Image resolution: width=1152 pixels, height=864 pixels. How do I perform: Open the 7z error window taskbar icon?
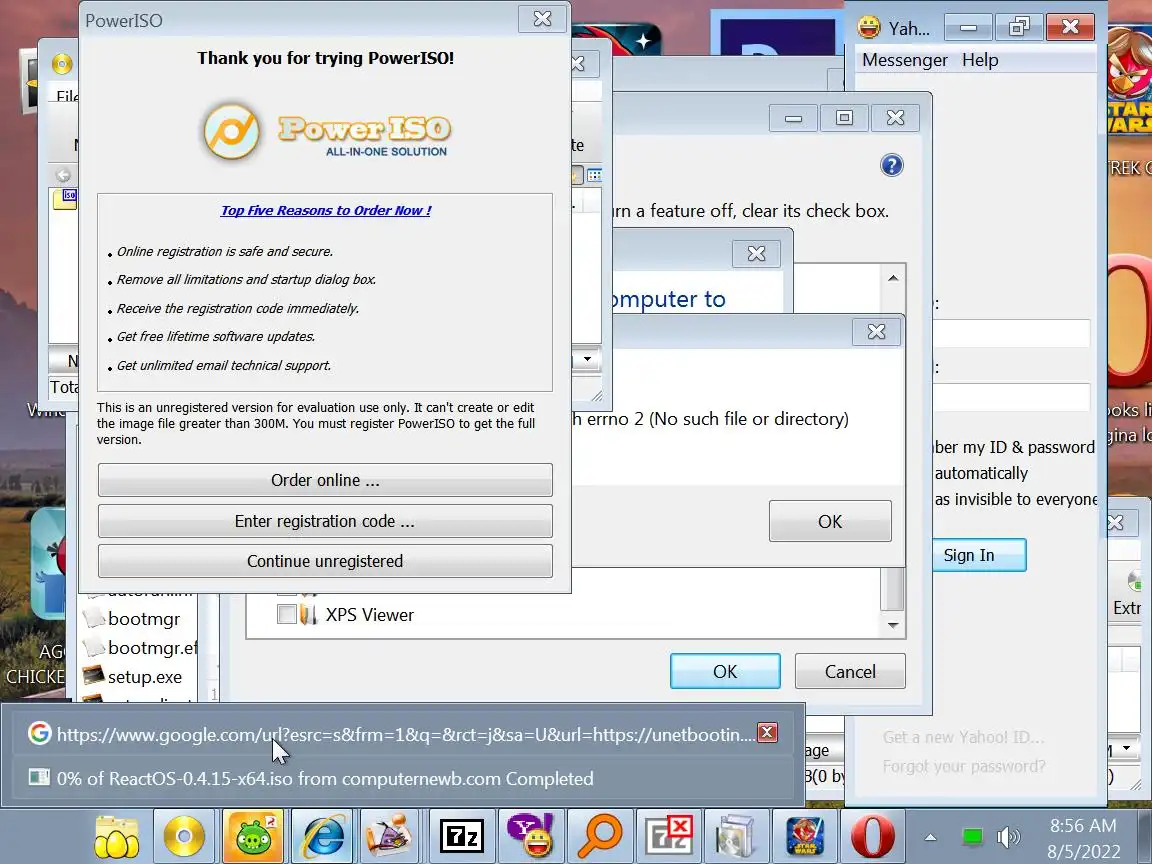pos(668,835)
